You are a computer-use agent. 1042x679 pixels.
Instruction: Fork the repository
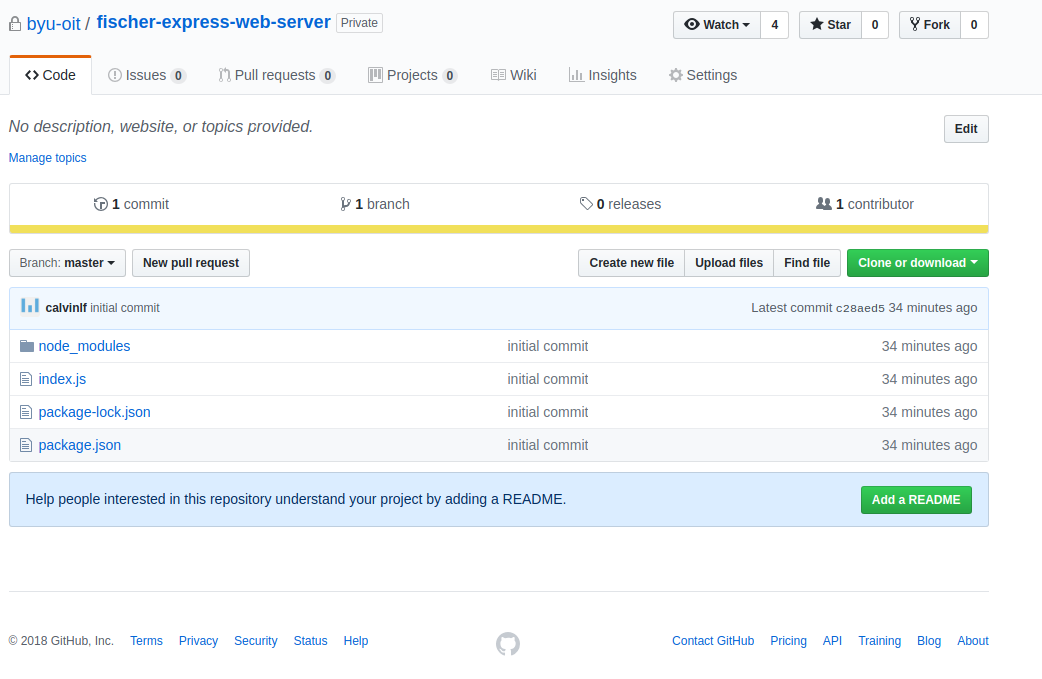[x=930, y=25]
